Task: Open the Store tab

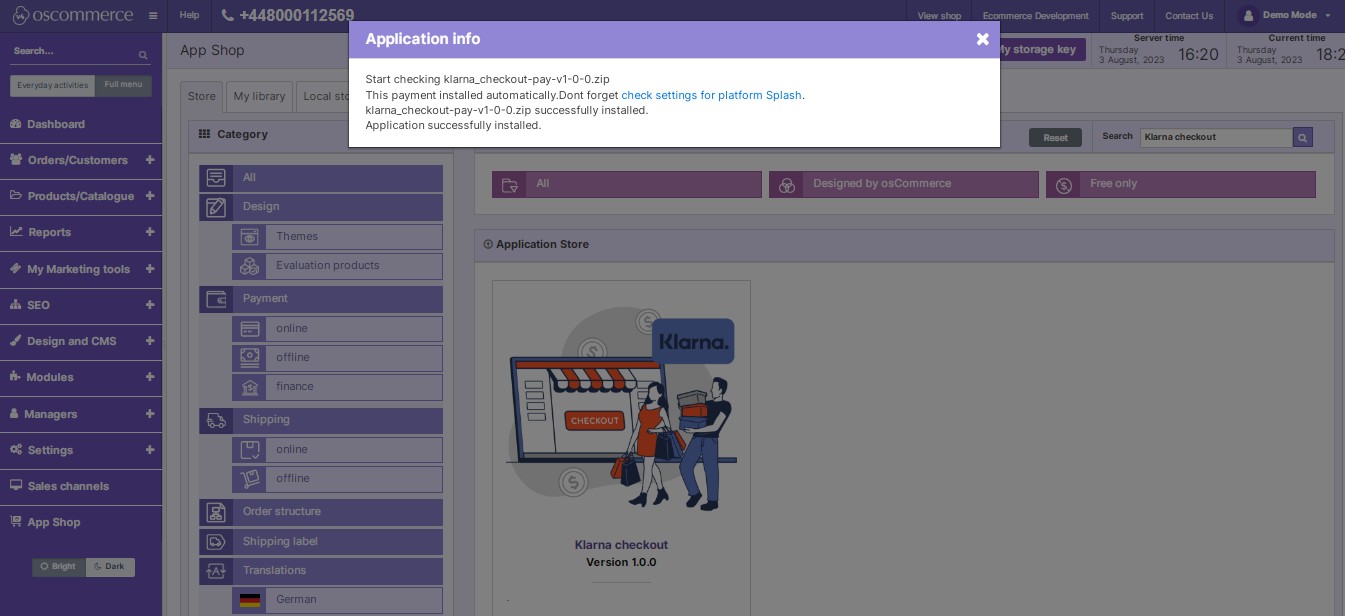Action: point(201,97)
